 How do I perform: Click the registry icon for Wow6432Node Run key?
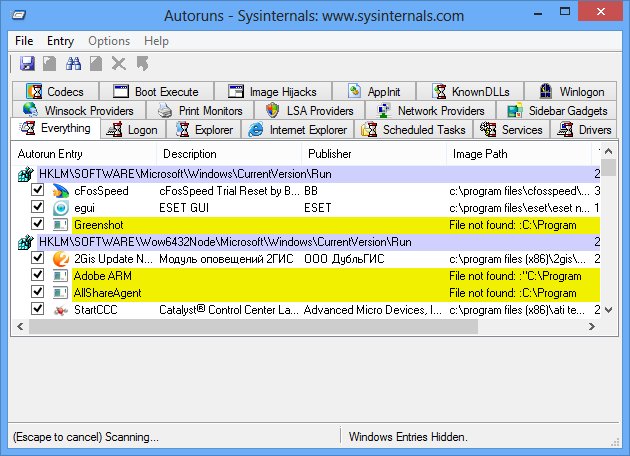coord(26,242)
